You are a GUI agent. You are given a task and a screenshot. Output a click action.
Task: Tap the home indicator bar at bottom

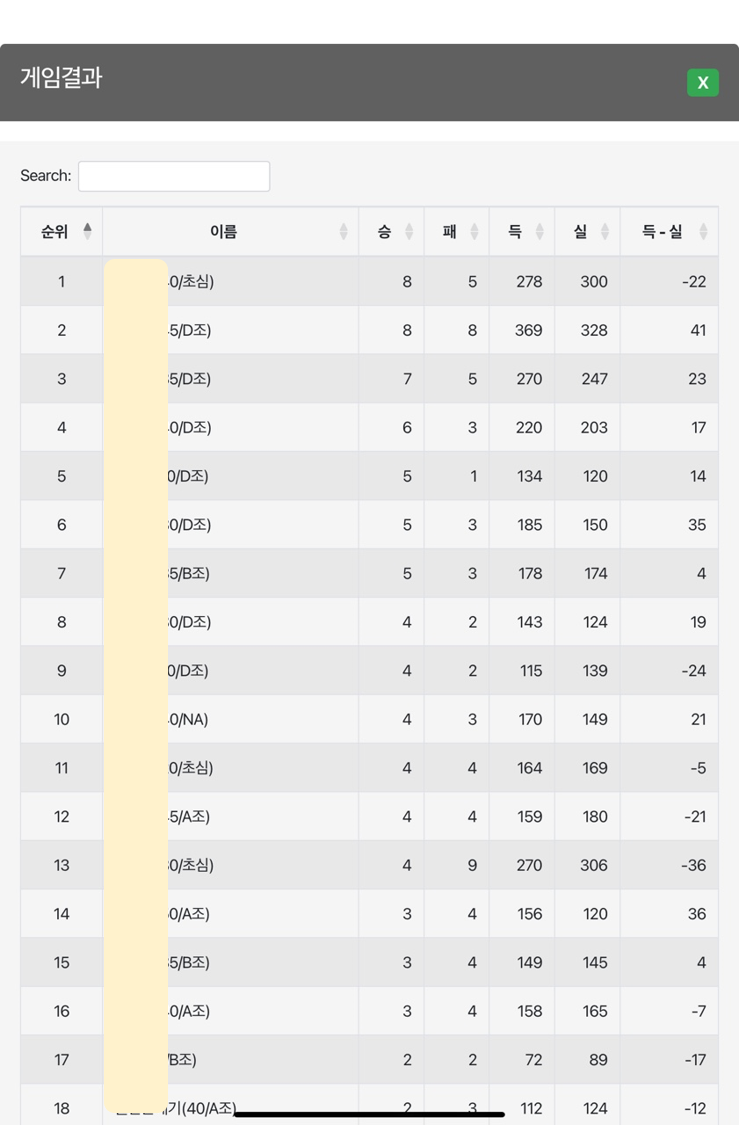[x=370, y=1114]
